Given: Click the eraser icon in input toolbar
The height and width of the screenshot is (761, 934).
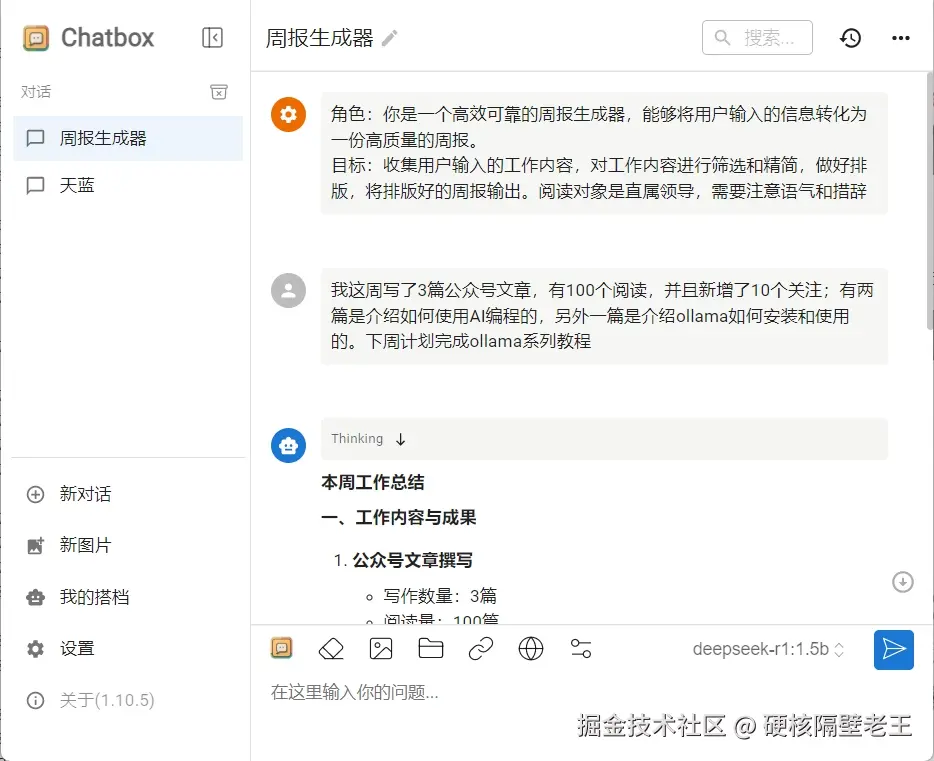Looking at the screenshot, I should [x=331, y=649].
